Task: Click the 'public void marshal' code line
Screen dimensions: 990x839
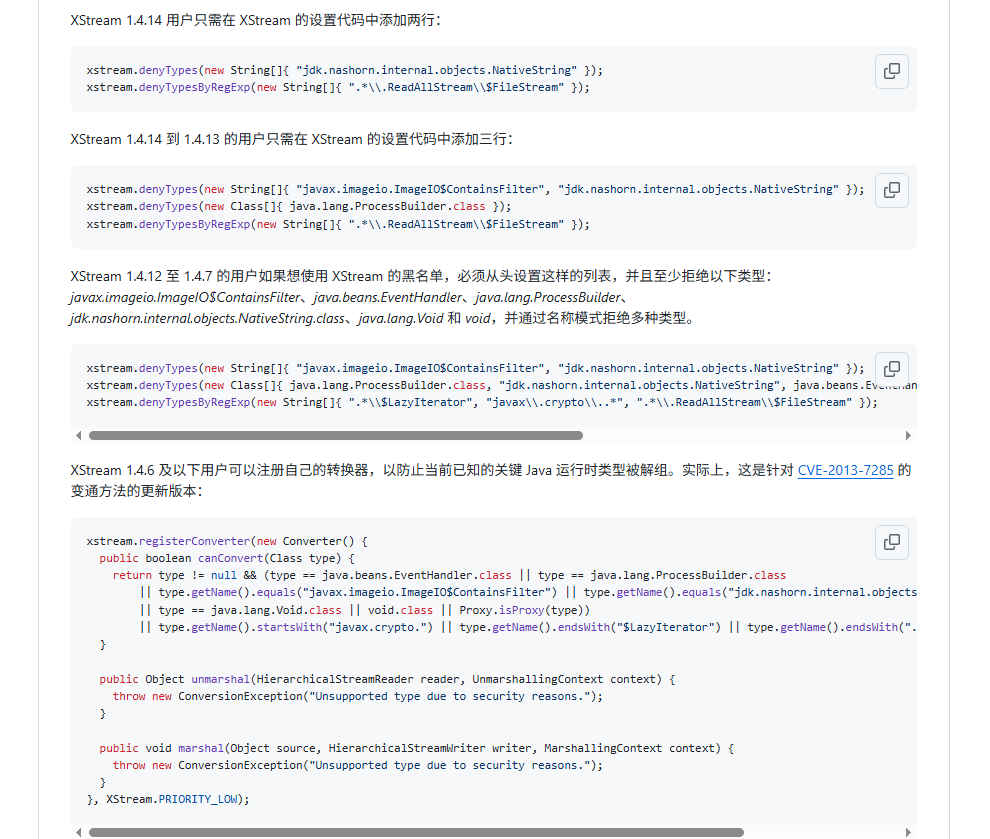Action: click(417, 748)
